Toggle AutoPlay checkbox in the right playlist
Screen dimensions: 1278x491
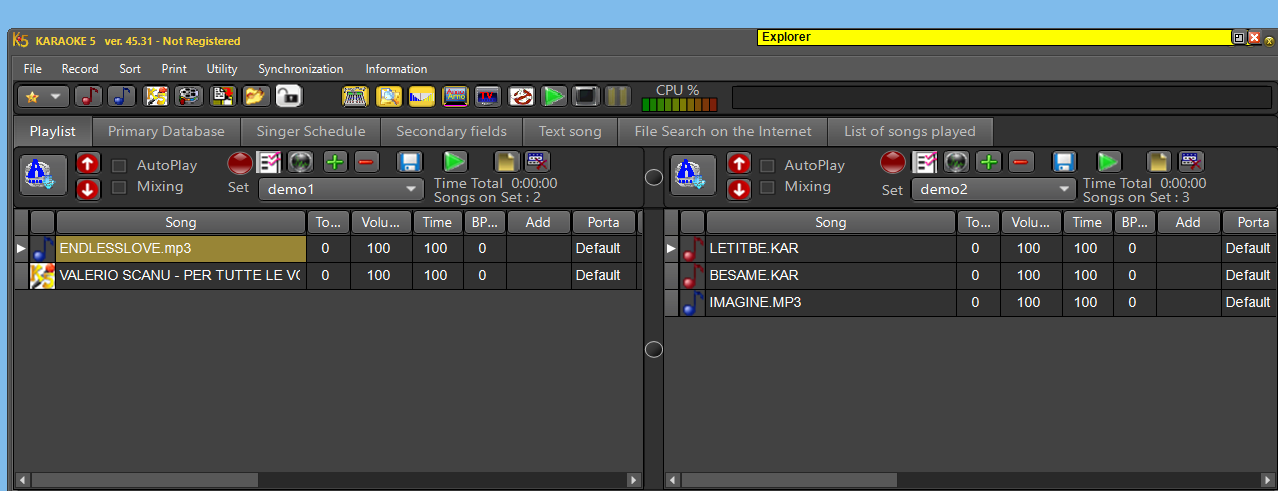point(768,166)
